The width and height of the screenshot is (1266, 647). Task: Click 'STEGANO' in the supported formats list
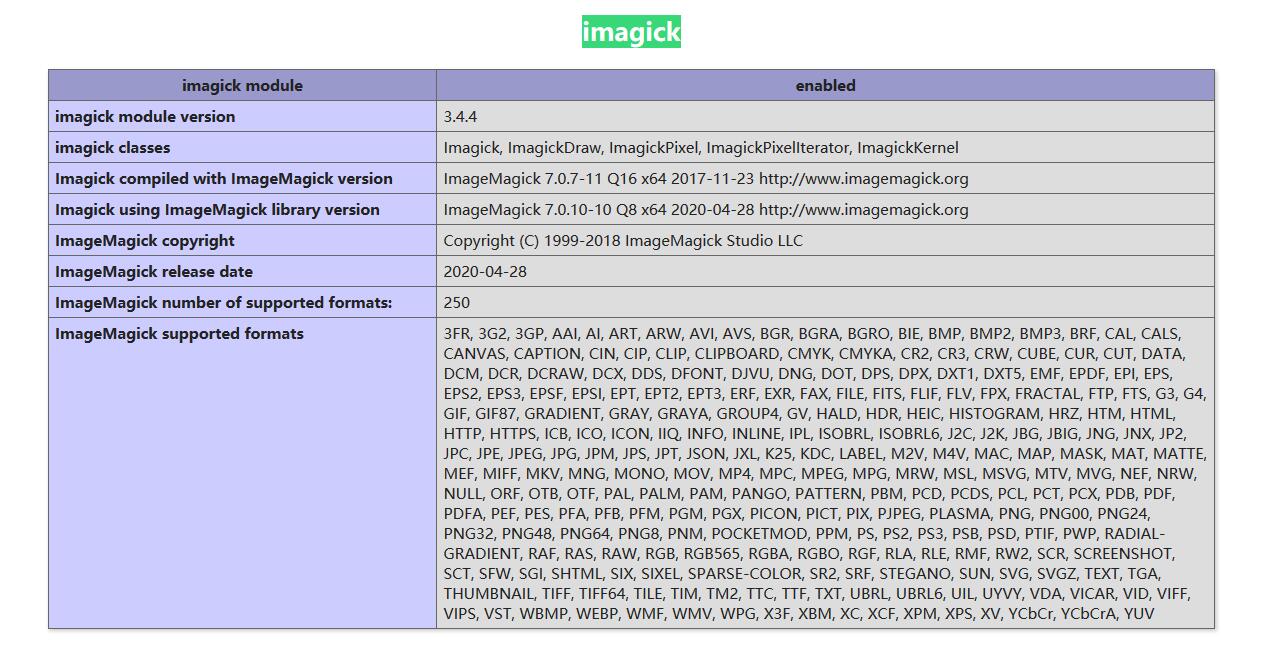tap(913, 574)
